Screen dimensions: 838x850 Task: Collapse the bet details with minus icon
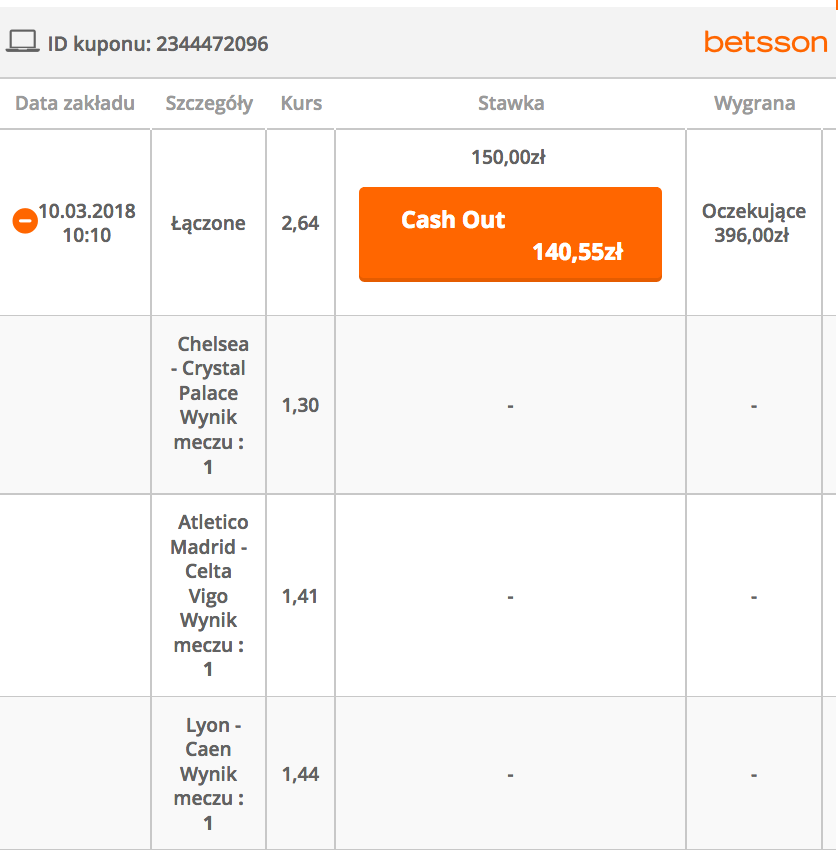(x=25, y=221)
